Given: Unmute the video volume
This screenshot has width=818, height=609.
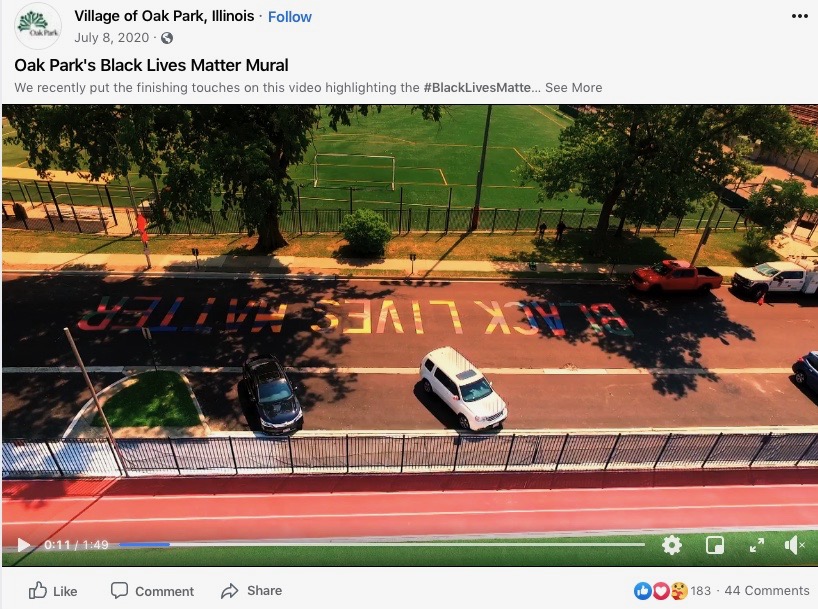Looking at the screenshot, I should [x=794, y=545].
